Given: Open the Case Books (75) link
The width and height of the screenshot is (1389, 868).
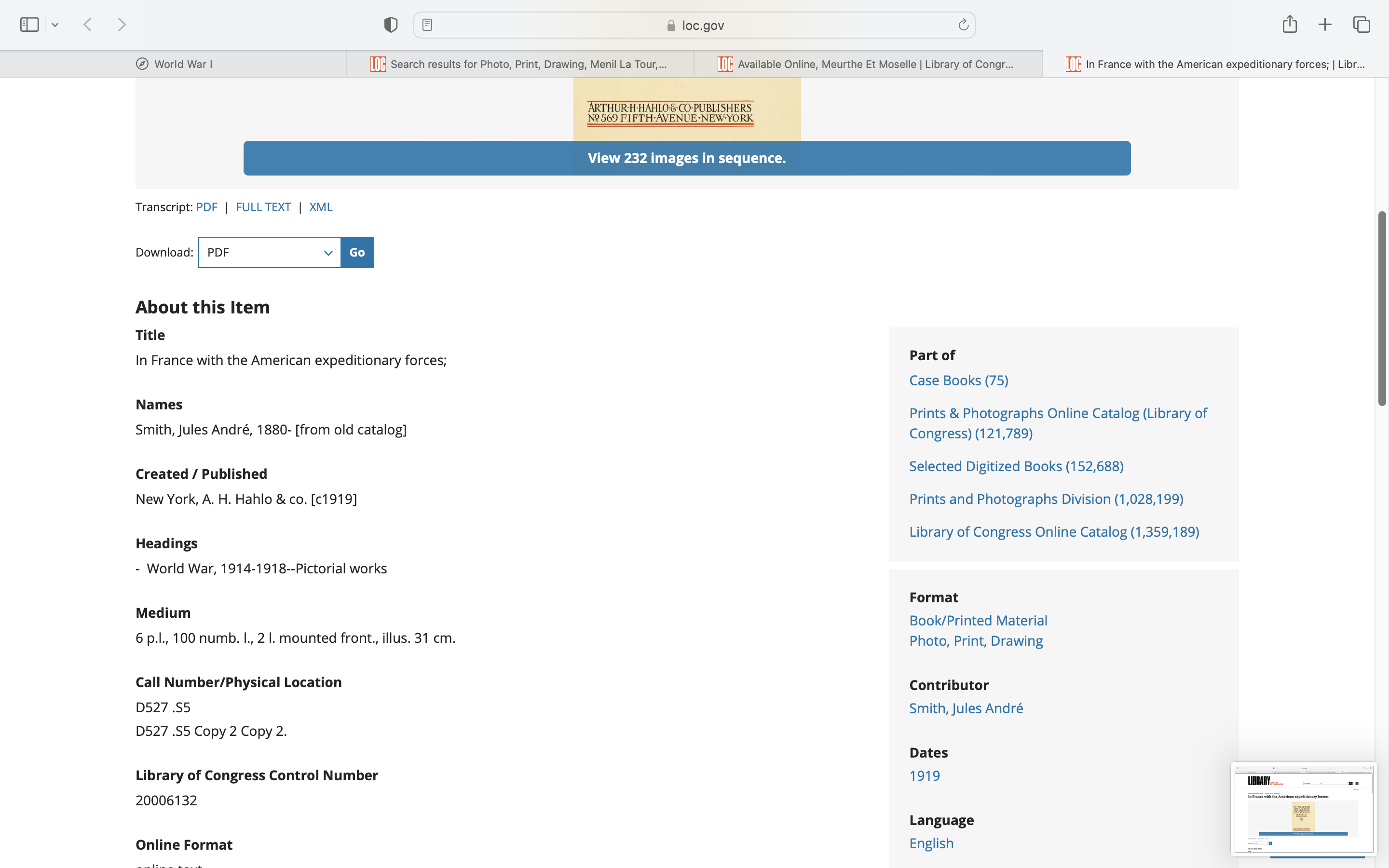Looking at the screenshot, I should [958, 380].
